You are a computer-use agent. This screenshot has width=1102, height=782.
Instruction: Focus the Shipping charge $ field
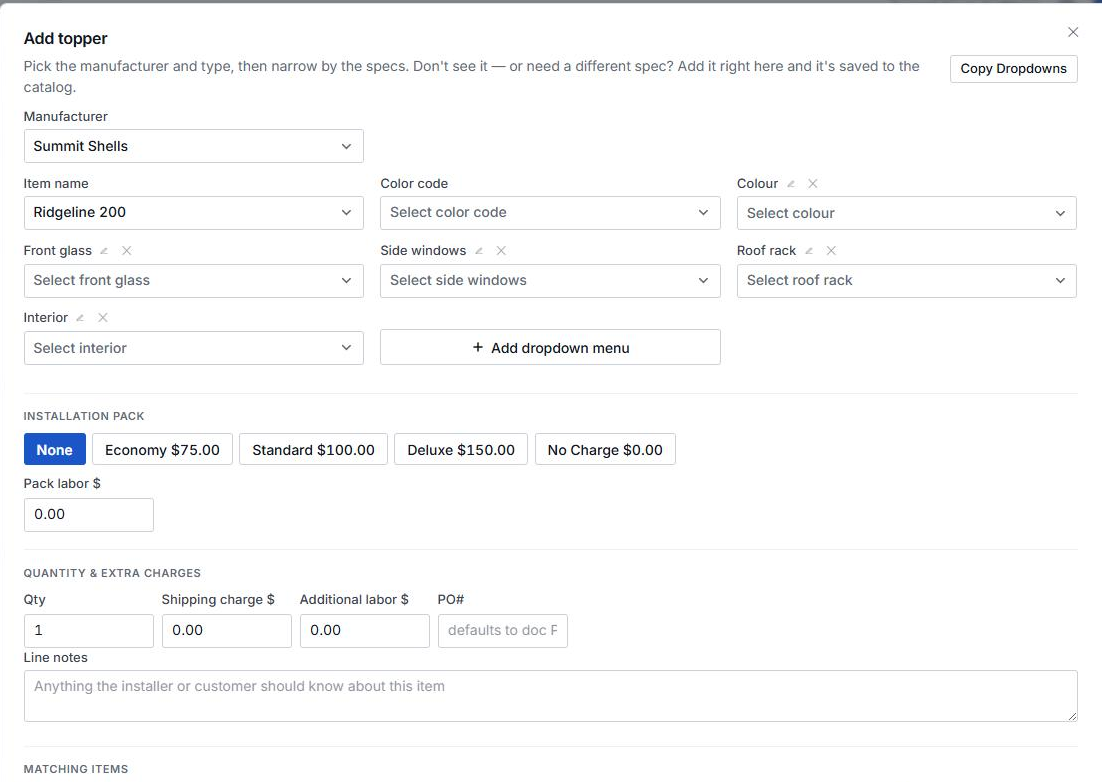click(227, 631)
